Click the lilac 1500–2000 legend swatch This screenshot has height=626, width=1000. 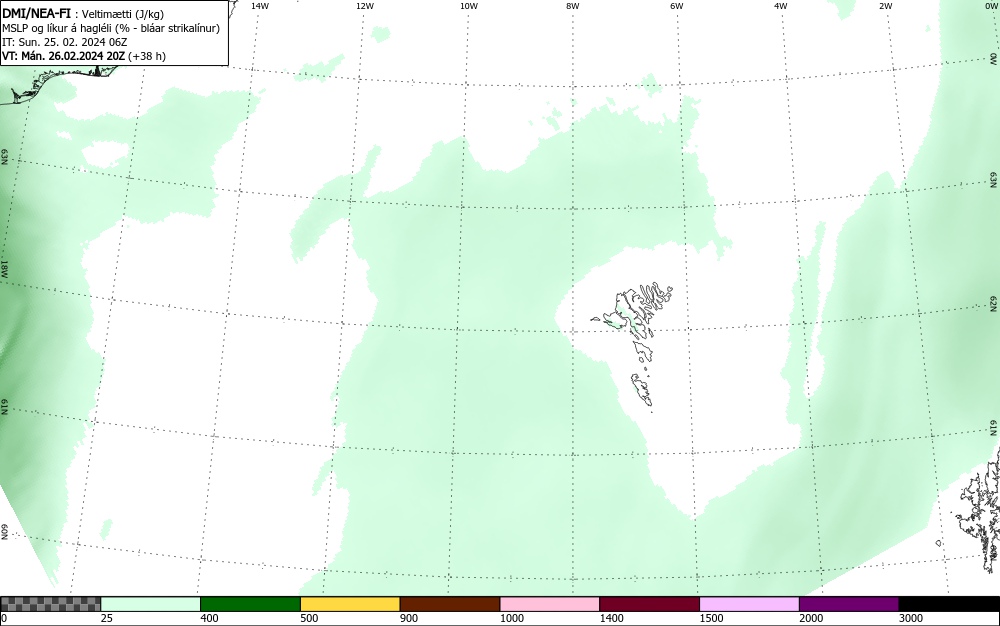(749, 604)
